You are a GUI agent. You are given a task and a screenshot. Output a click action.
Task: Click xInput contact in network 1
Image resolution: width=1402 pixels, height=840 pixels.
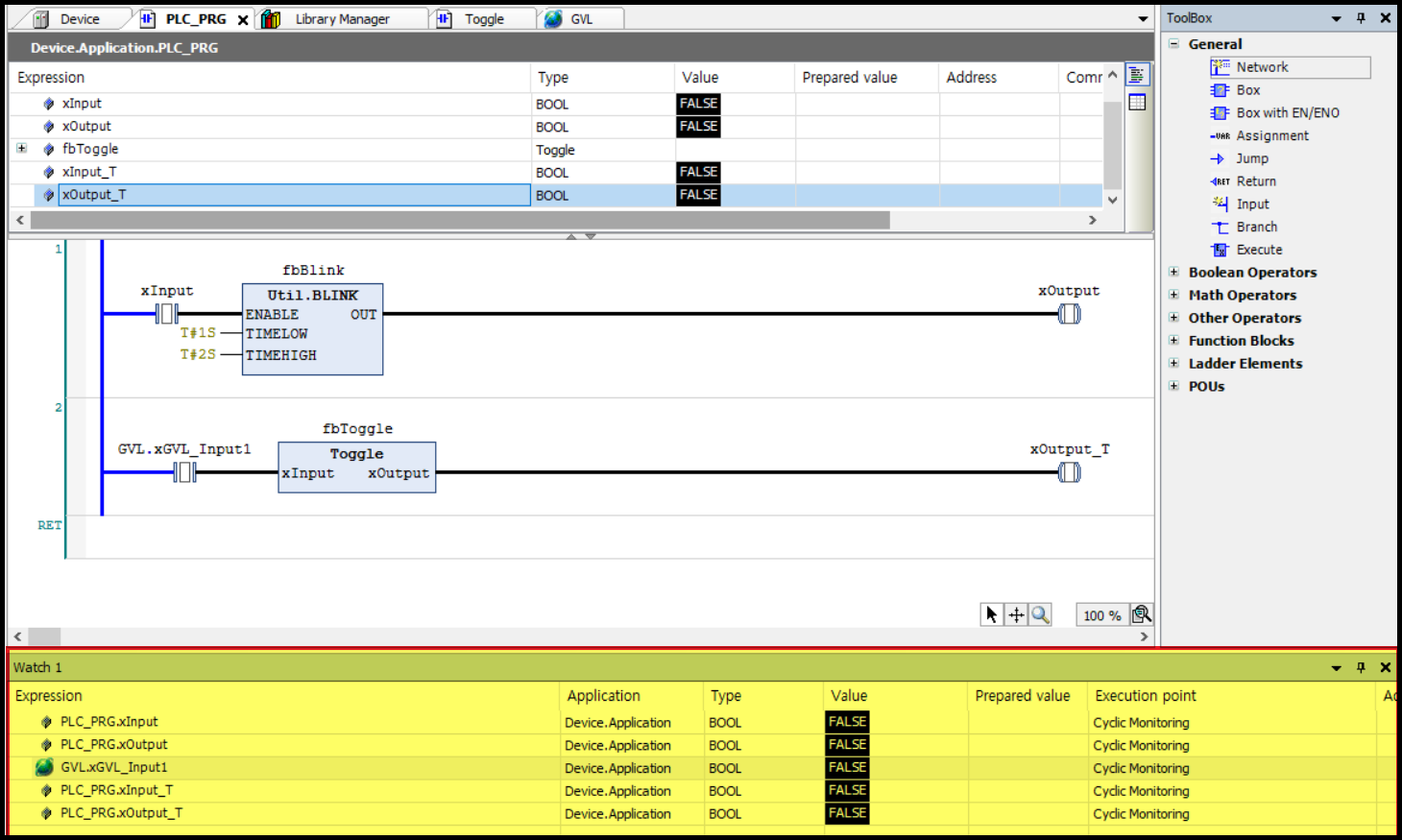click(x=167, y=313)
